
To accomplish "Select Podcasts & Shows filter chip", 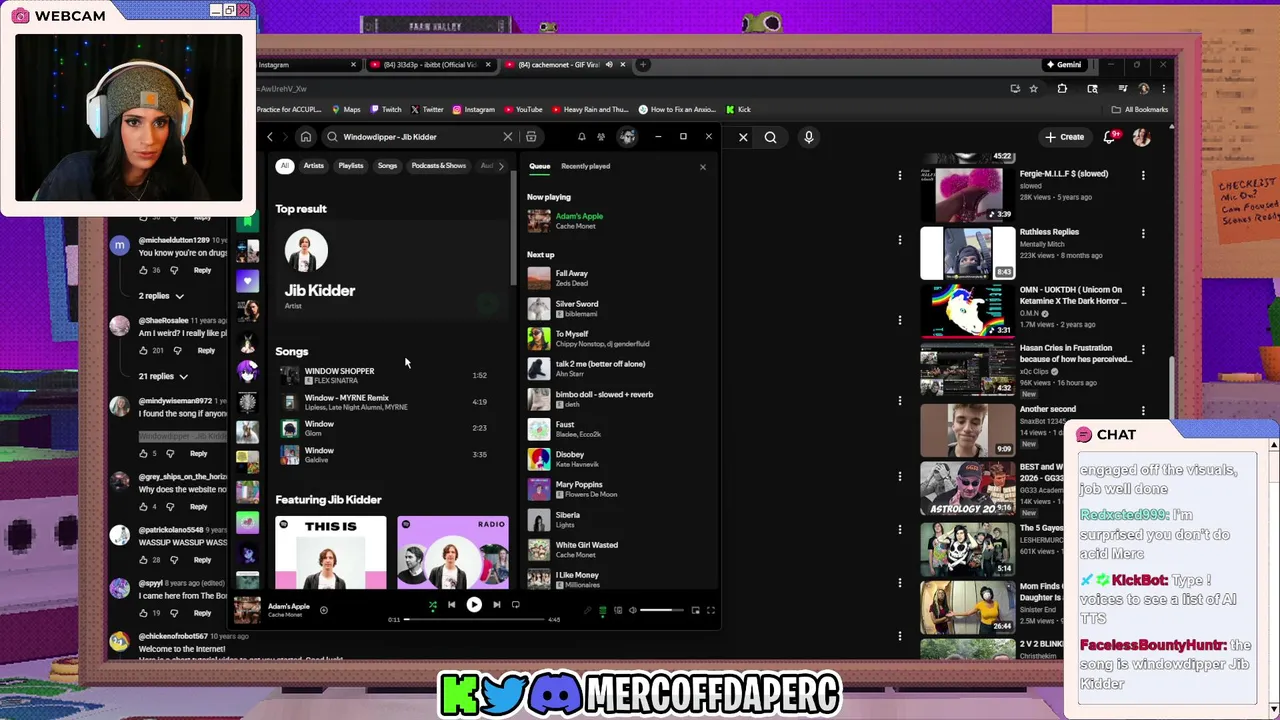I will click(439, 166).
